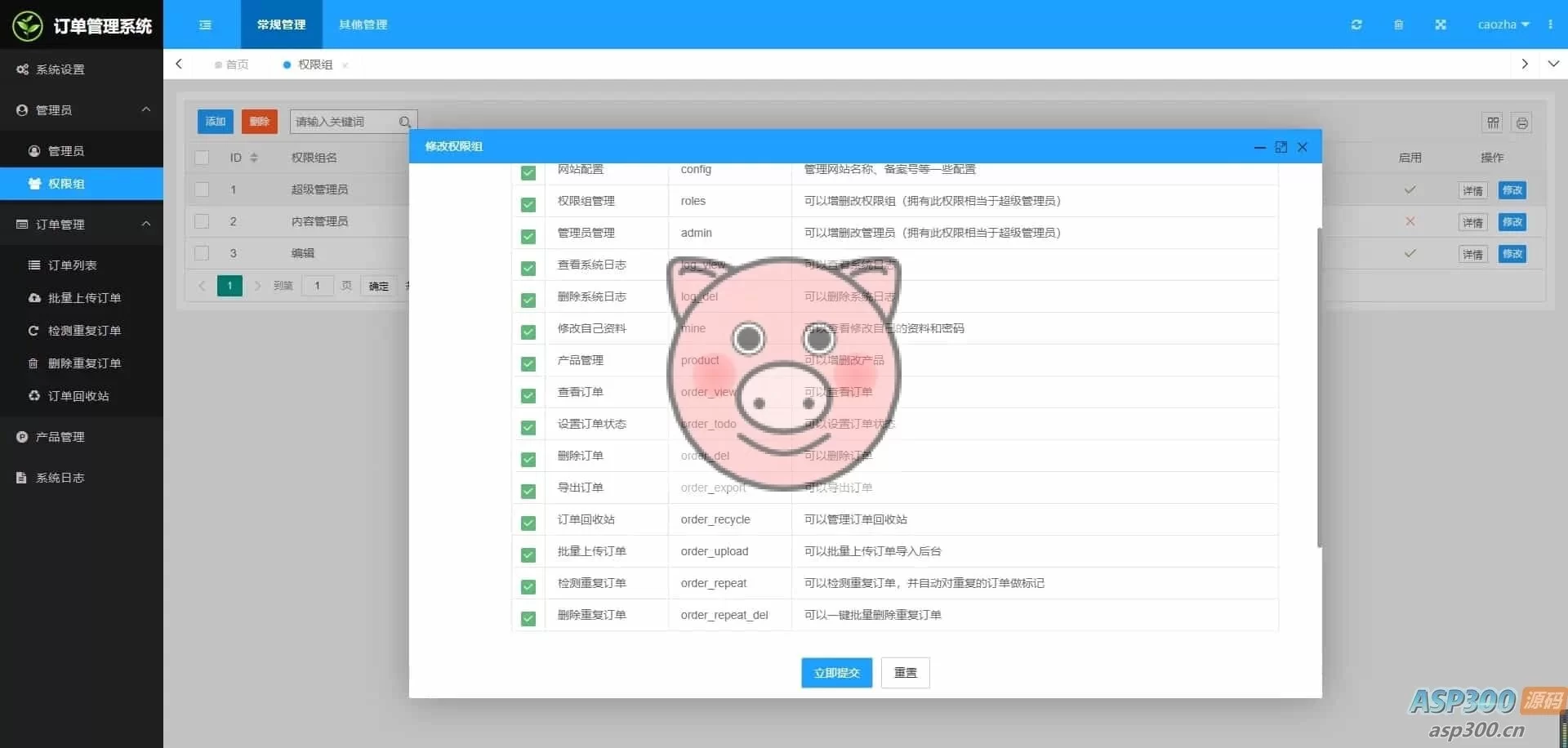1568x748 pixels.
Task: Toggle sidebar collapse hamburger icon
Action: [205, 24]
